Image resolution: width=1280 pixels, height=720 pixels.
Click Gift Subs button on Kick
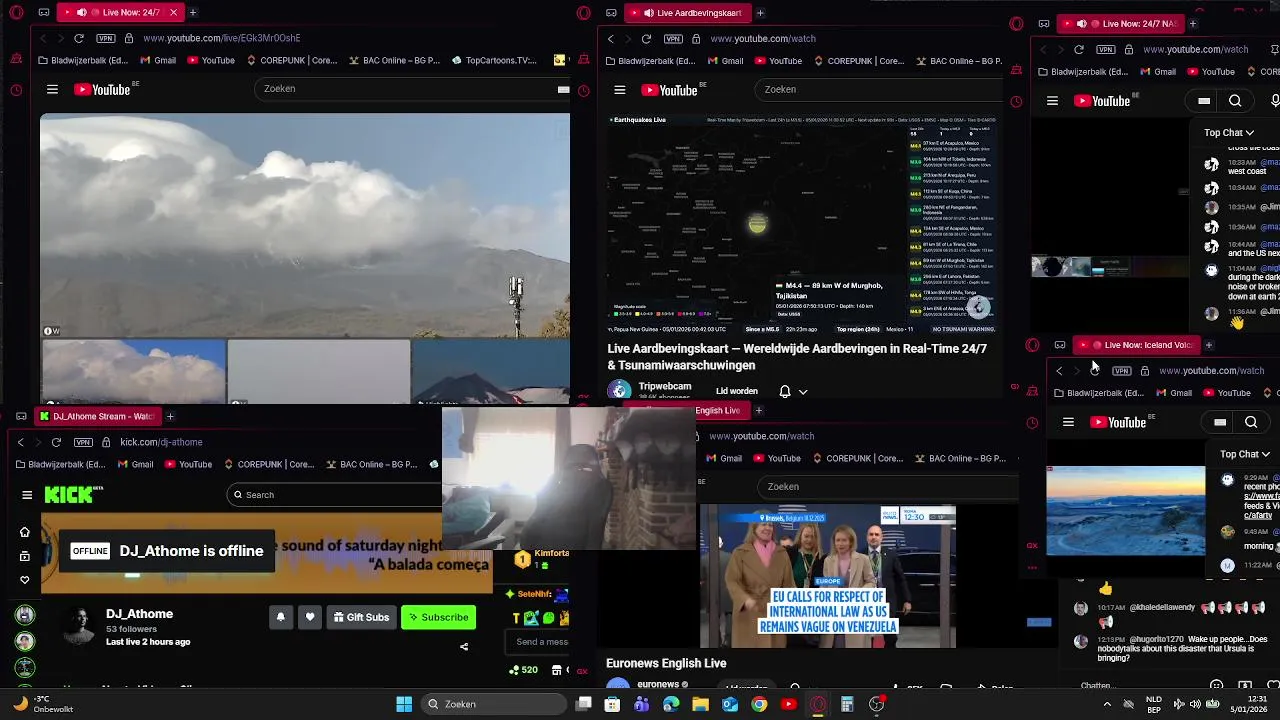coord(361,617)
